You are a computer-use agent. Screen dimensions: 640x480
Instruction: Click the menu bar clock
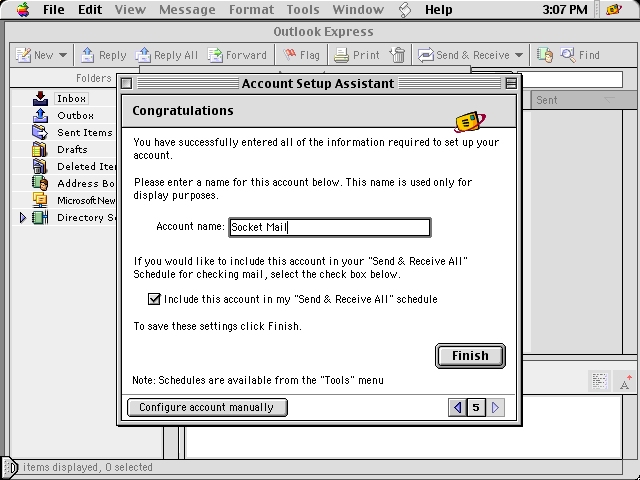565,9
